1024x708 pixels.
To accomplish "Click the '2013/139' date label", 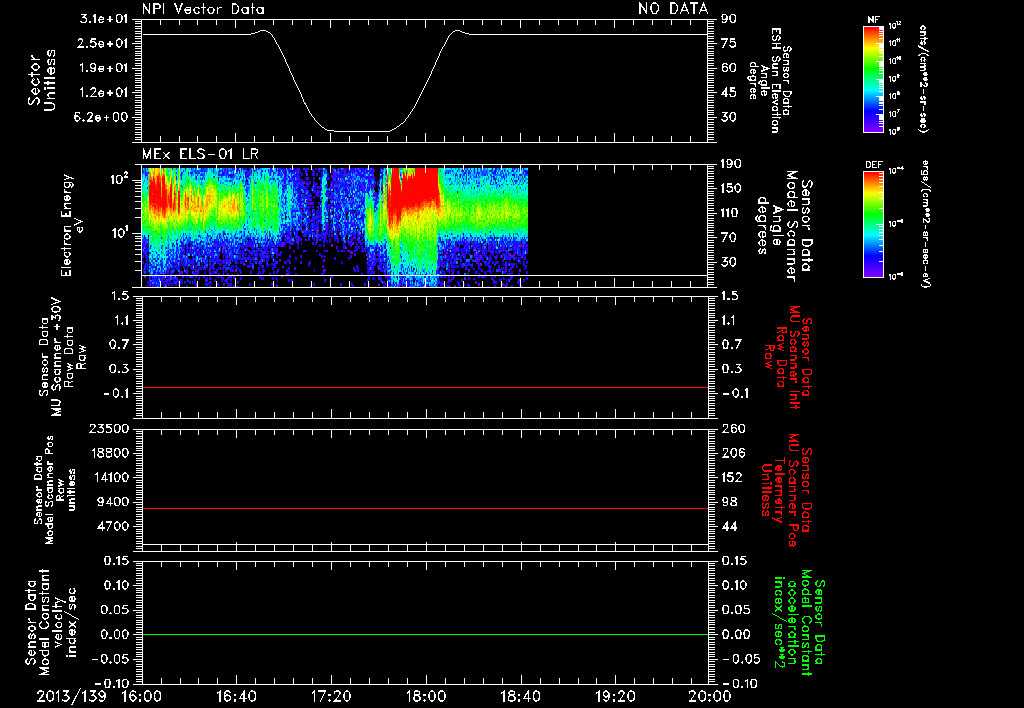I will pos(71,696).
